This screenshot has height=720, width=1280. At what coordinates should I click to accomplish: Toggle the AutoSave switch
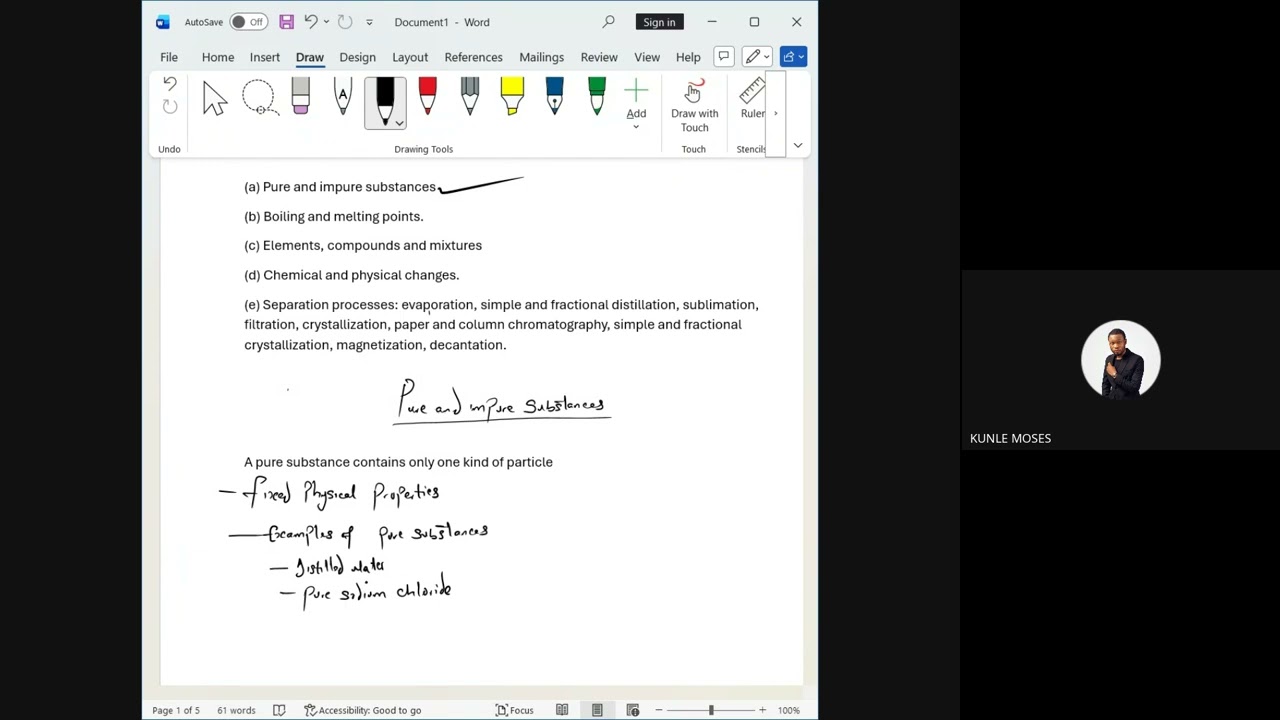coord(248,22)
